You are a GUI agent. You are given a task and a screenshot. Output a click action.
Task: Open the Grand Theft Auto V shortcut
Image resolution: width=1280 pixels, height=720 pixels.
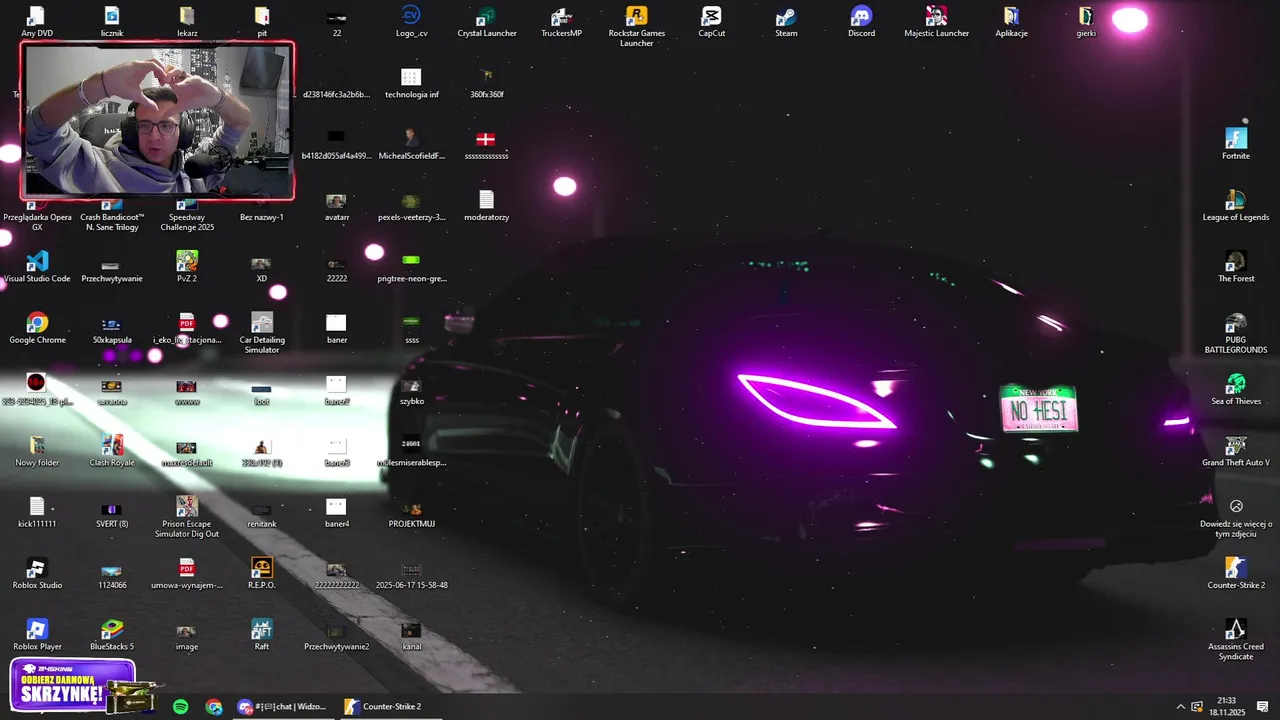pyautogui.click(x=1236, y=451)
